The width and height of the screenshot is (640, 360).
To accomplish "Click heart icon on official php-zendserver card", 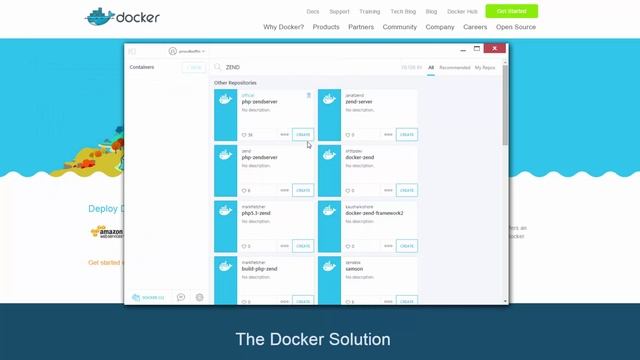I will [244, 135].
